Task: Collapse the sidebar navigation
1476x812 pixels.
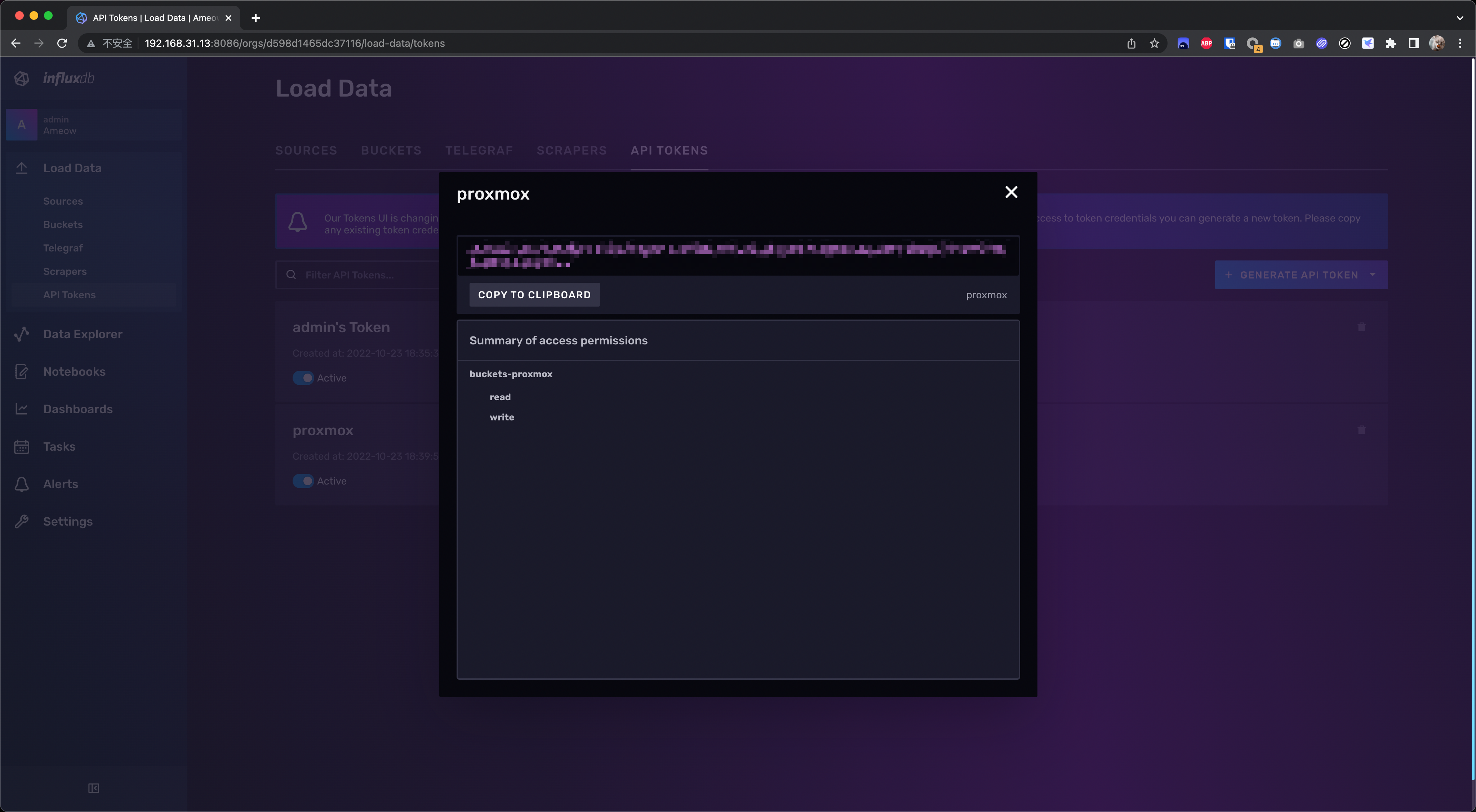Action: (93, 788)
